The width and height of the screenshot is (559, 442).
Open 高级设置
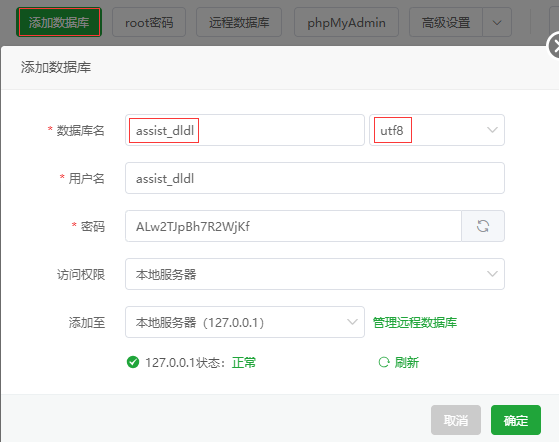(x=446, y=22)
